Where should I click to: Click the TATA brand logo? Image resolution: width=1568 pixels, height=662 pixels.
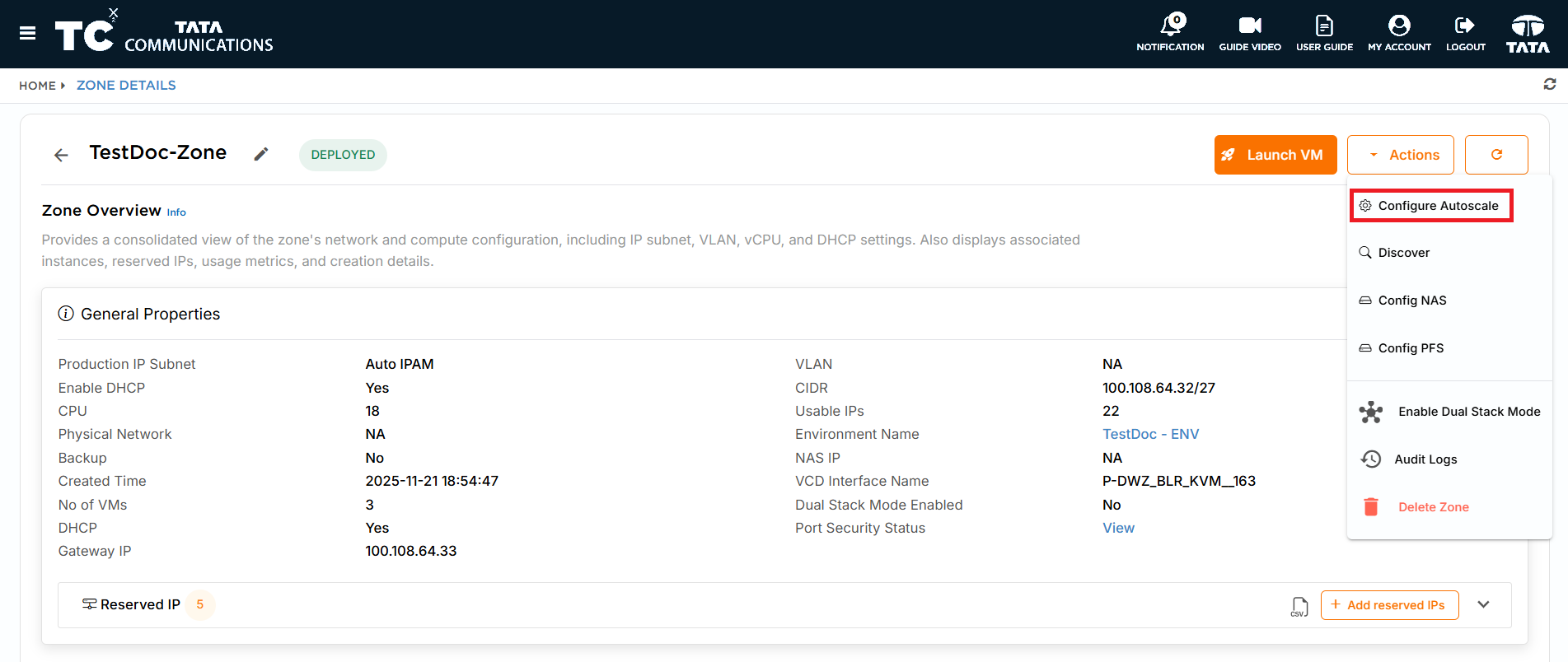point(1528,34)
